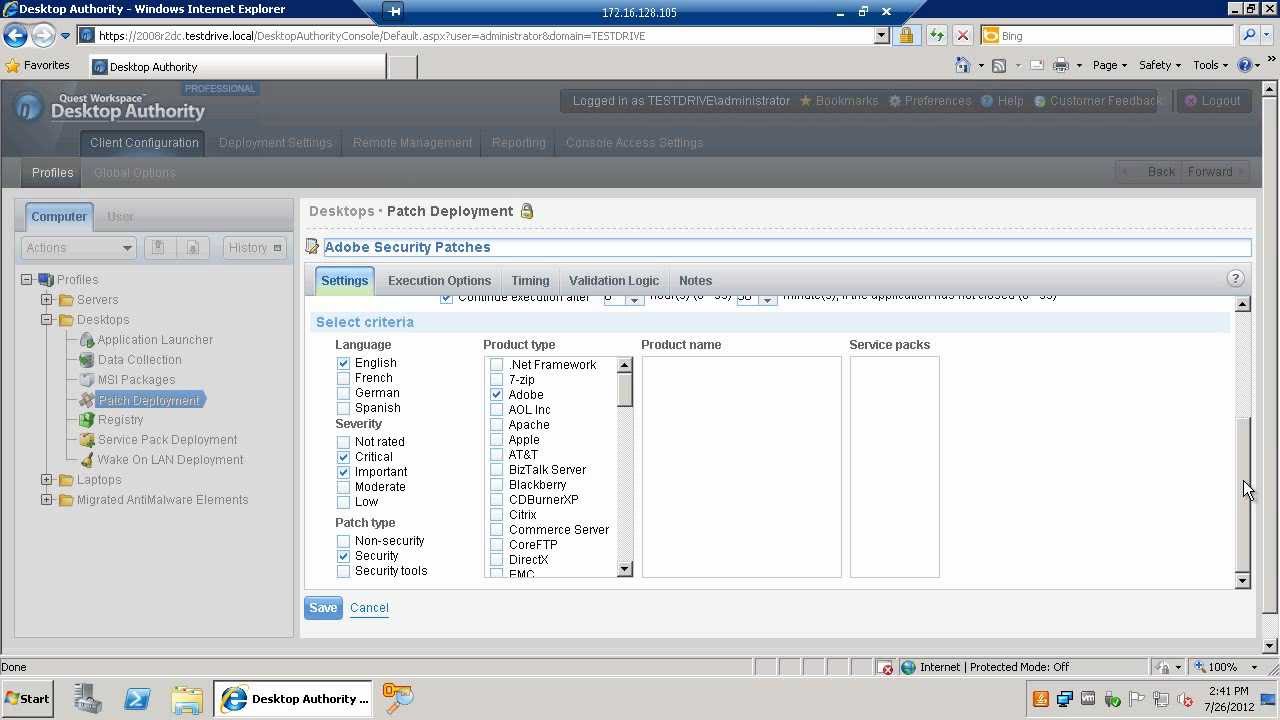Viewport: 1280px width, 720px height.
Task: Click the profile name field Adobe Security Patches
Action: [x=787, y=247]
